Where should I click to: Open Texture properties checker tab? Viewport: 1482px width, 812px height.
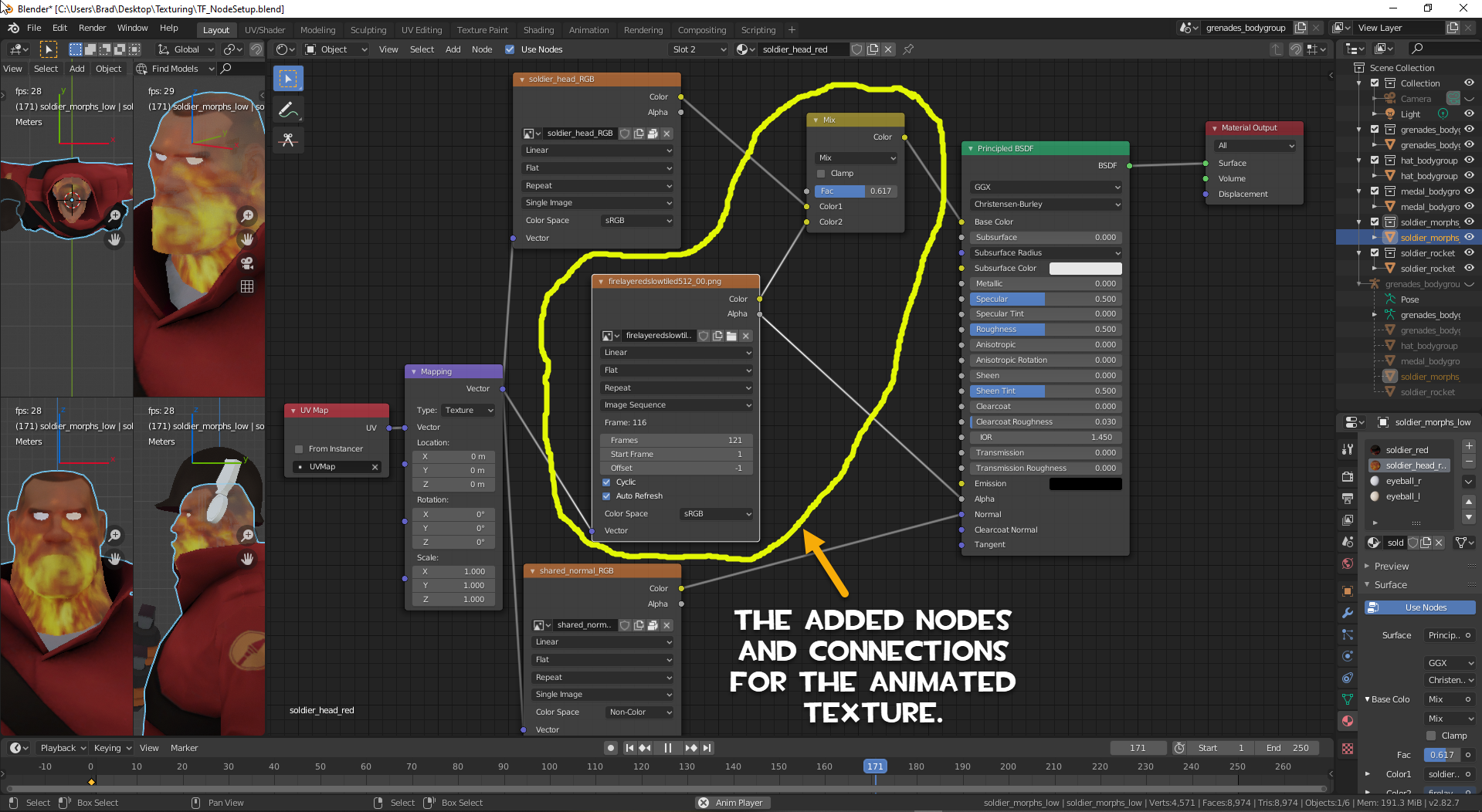click(1348, 749)
